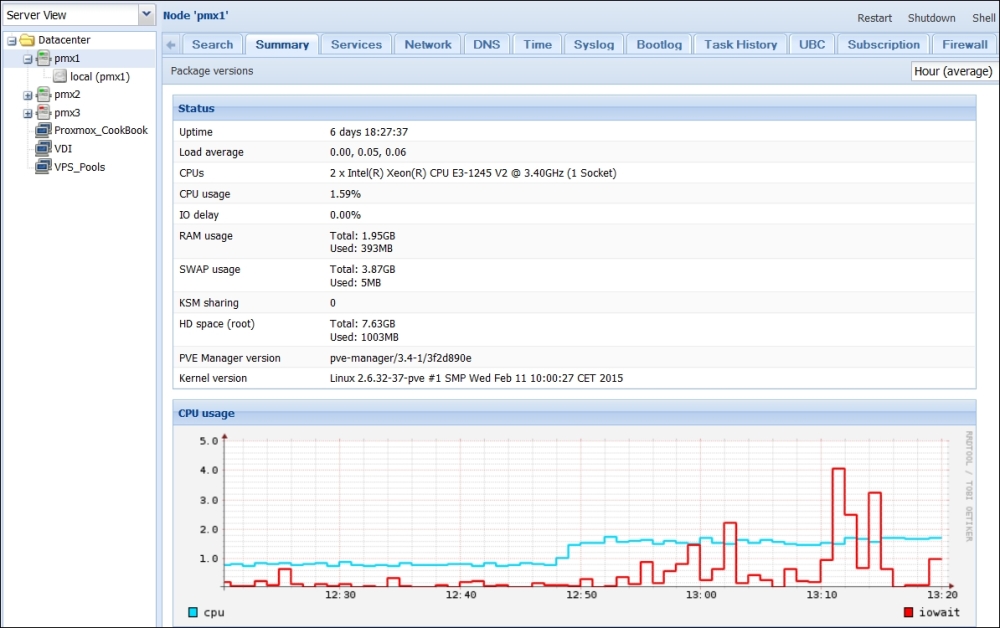Click the CPU usage panel header
The image size is (1000, 628).
[574, 413]
